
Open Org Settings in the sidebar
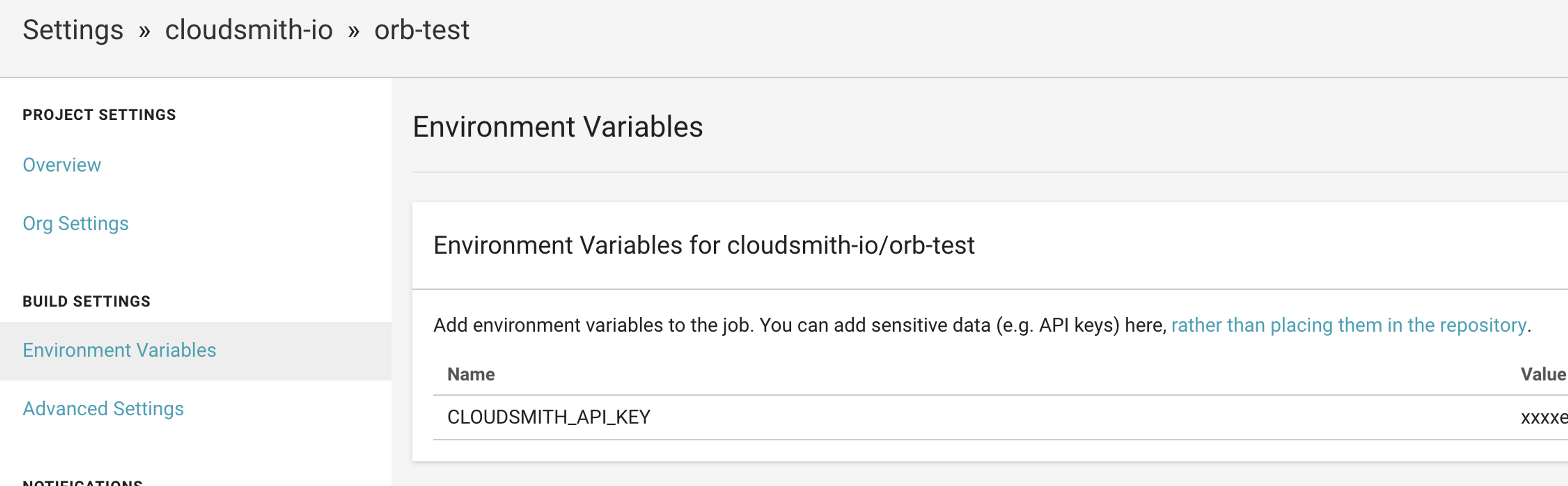pyautogui.click(x=75, y=223)
